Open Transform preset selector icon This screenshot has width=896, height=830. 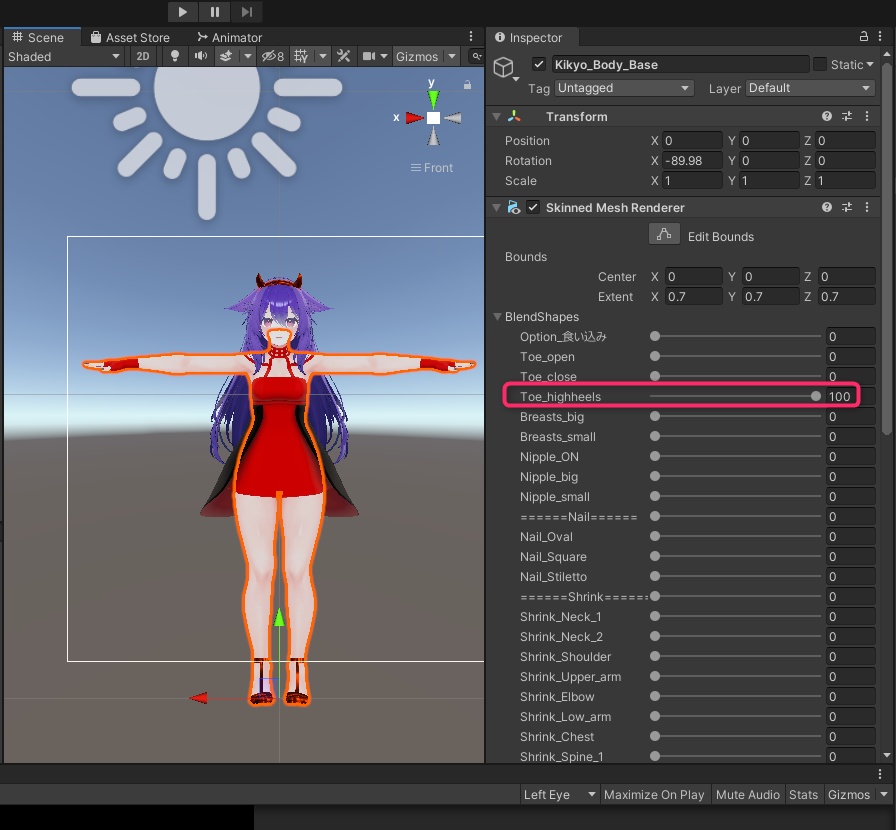[x=847, y=116]
